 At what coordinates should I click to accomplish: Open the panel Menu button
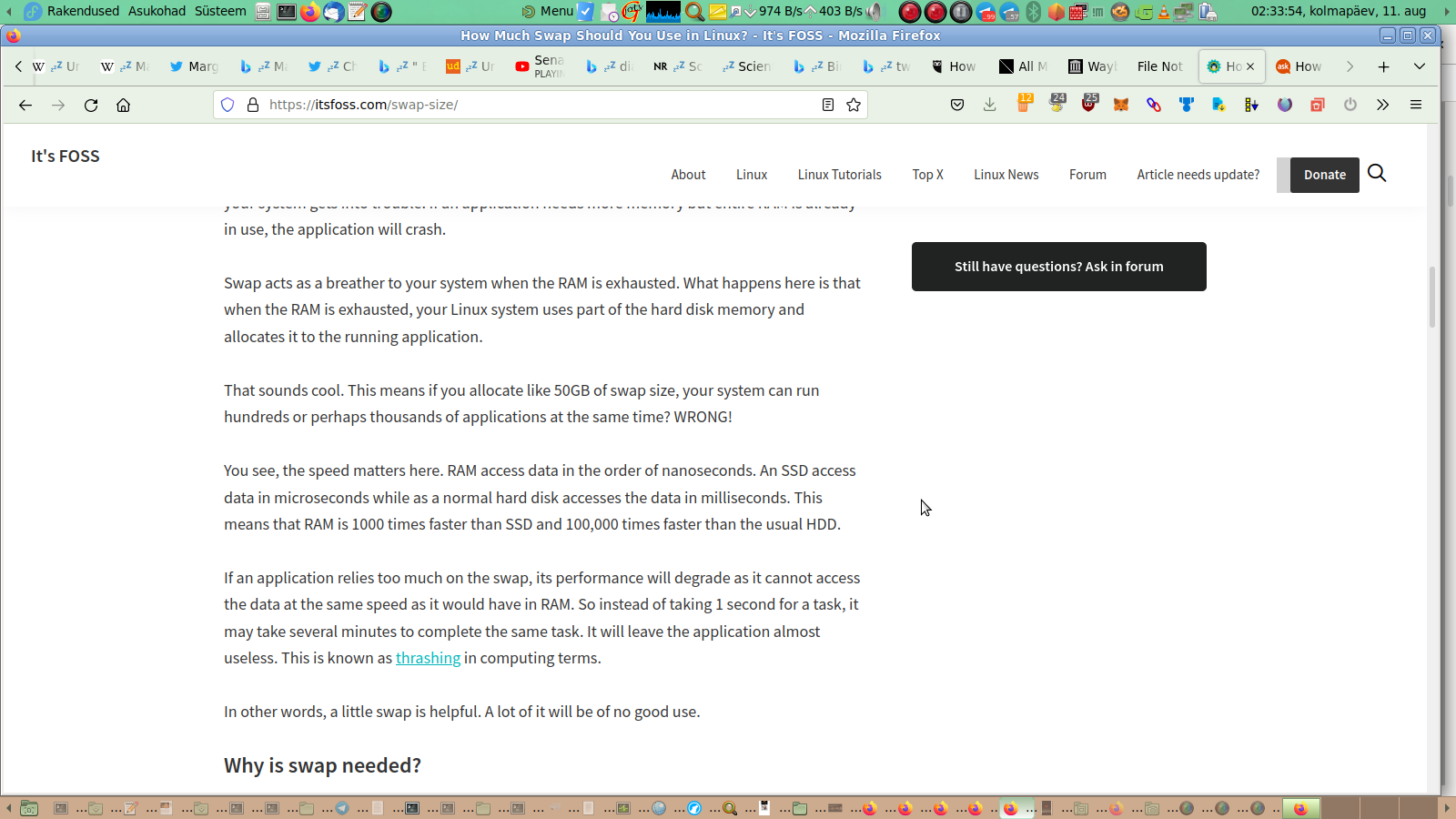[x=548, y=11]
